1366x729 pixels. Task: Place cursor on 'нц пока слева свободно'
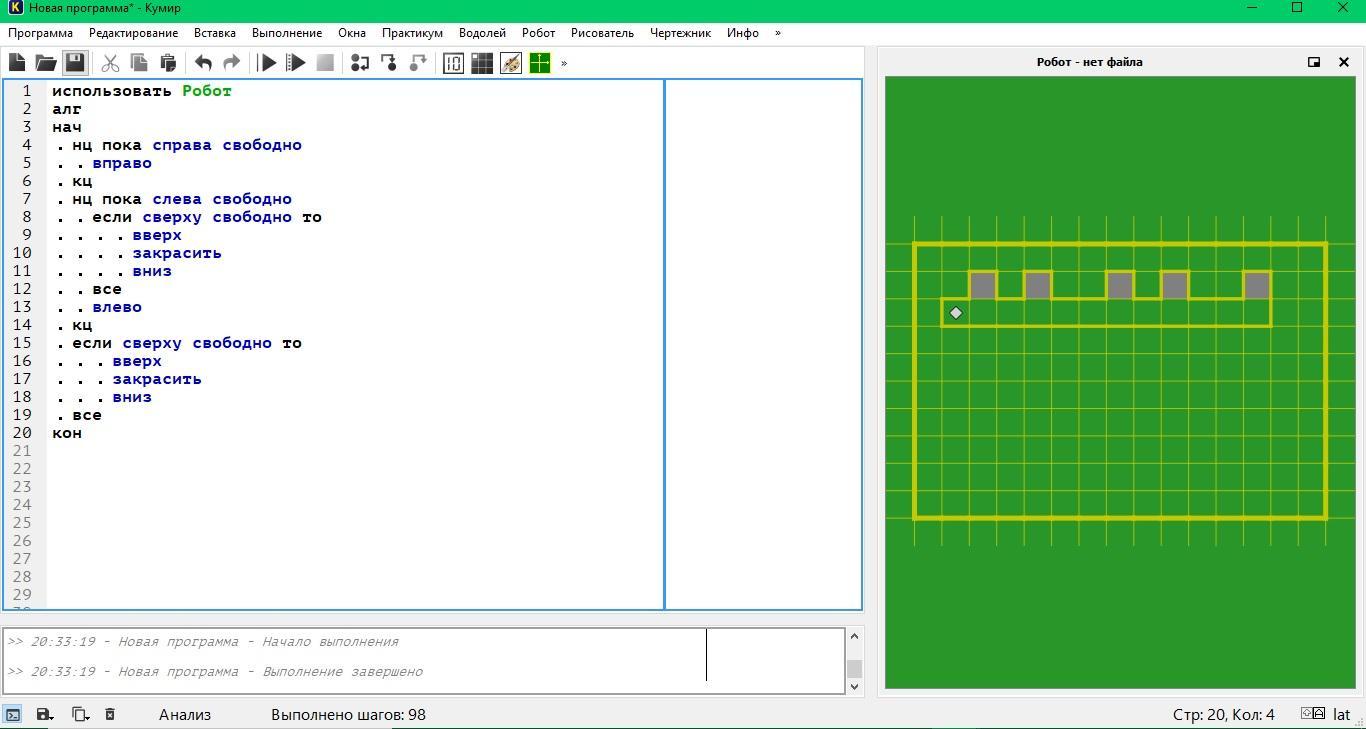(x=182, y=199)
